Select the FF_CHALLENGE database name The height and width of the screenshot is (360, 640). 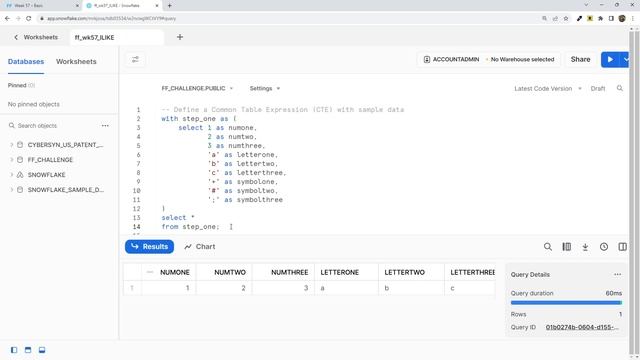(x=50, y=160)
